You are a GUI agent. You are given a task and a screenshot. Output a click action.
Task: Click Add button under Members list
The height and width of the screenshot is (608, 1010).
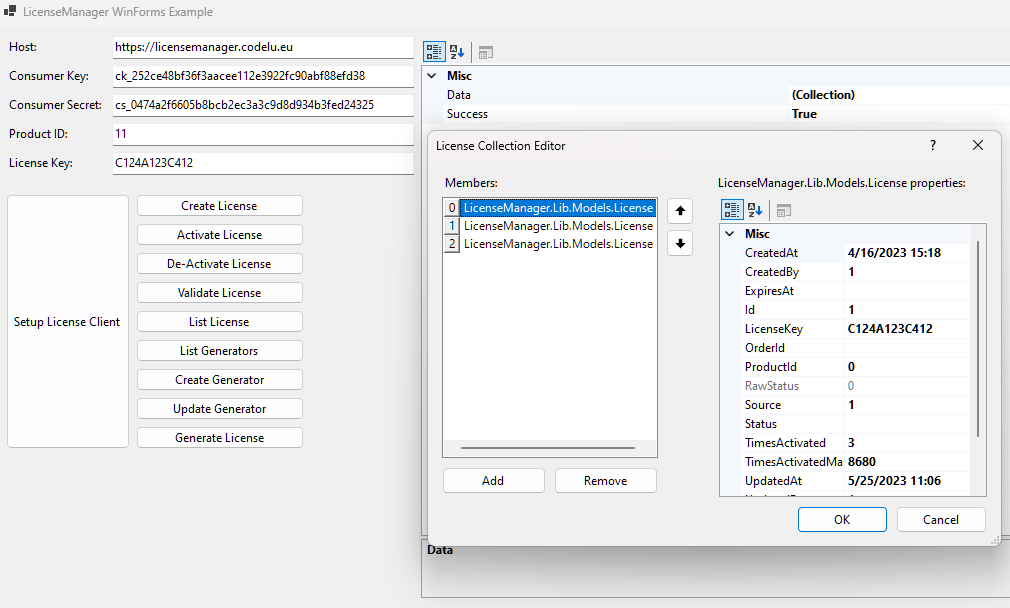pos(493,480)
